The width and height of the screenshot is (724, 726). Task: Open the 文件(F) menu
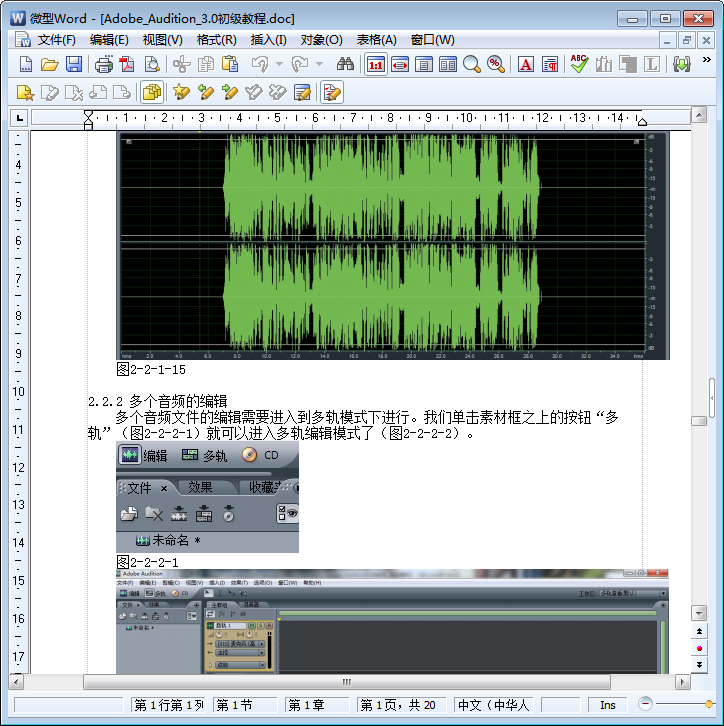click(x=56, y=40)
